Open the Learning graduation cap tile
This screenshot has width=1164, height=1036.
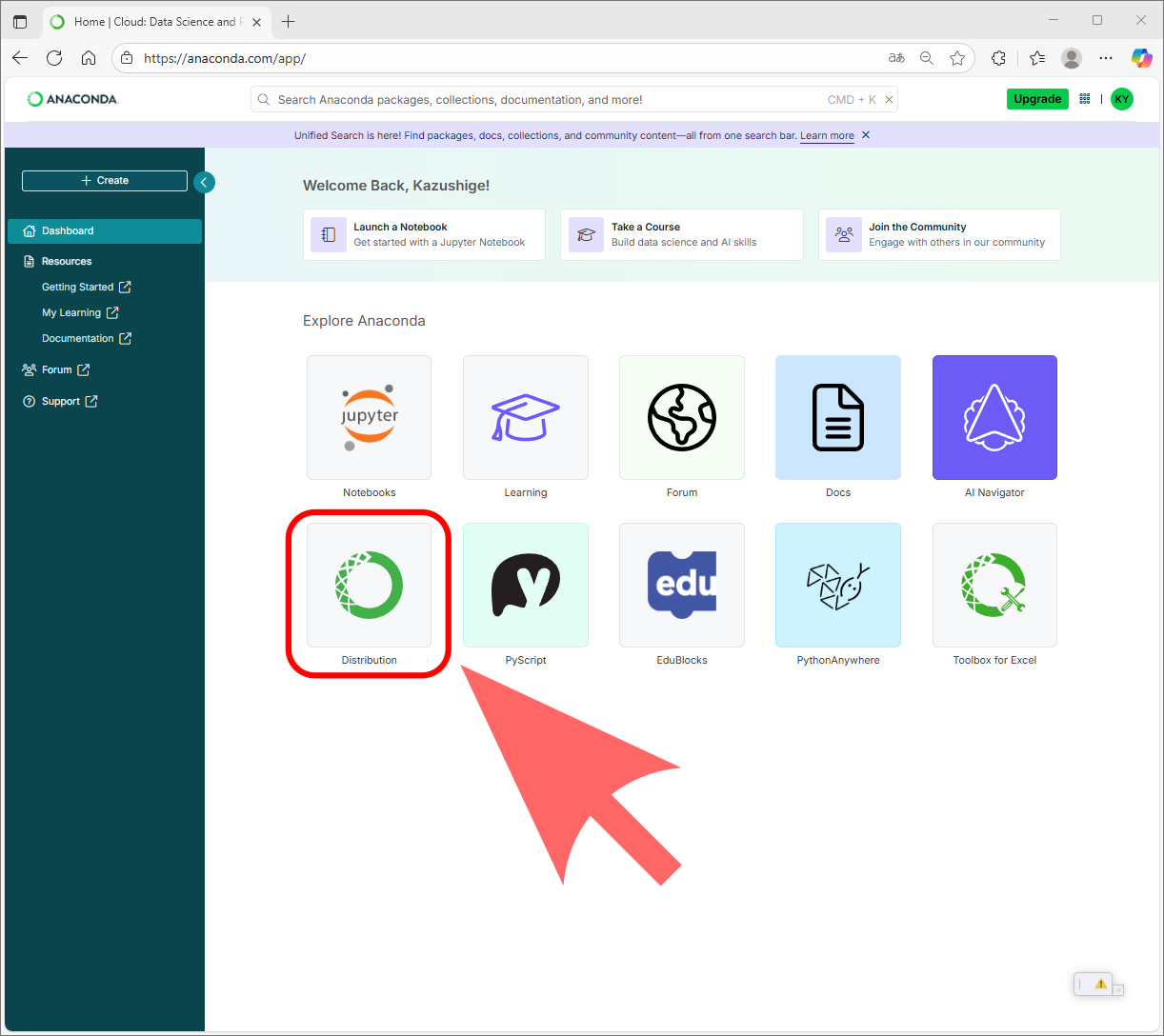[525, 417]
